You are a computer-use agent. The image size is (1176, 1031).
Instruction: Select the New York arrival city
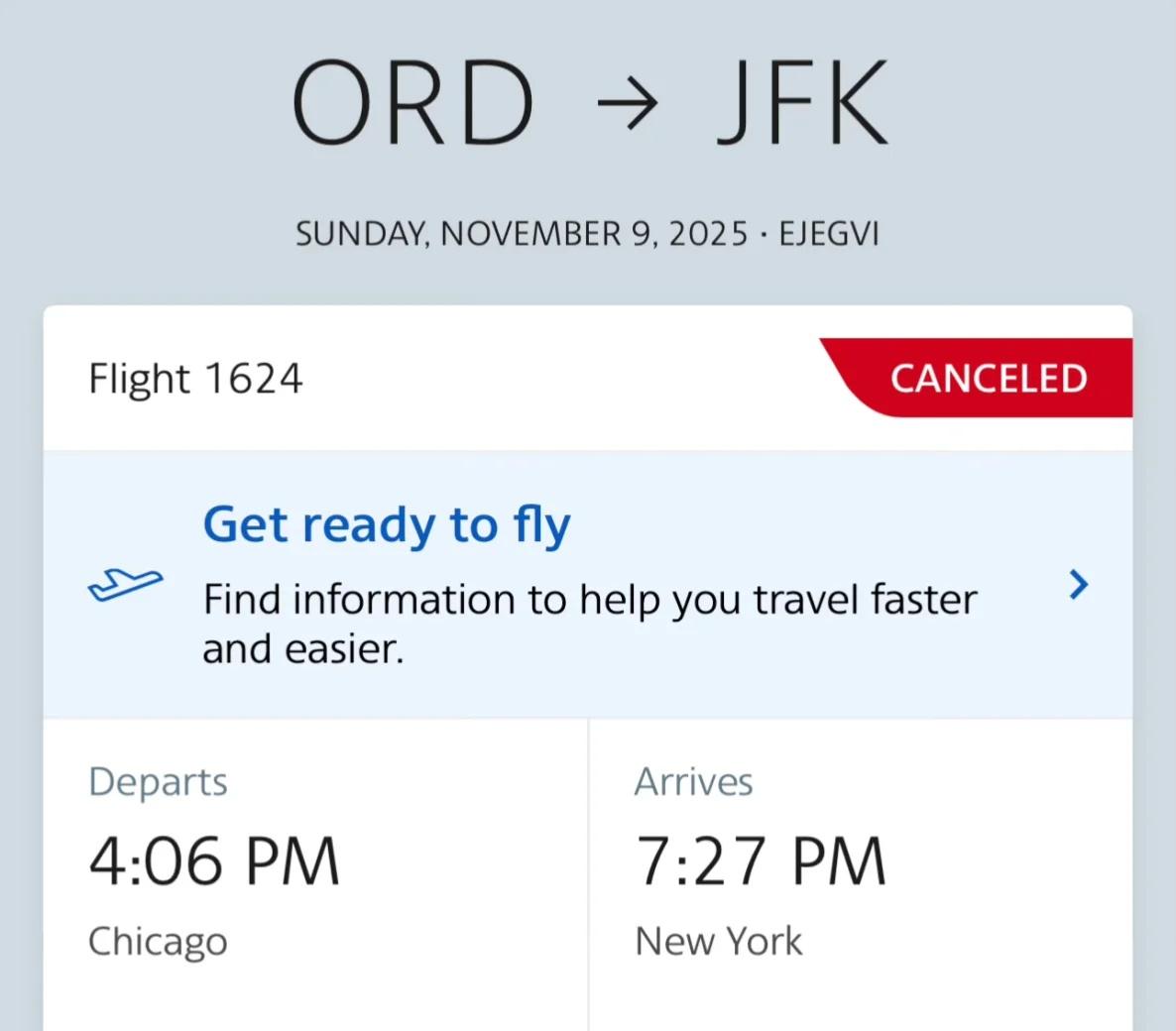718,941
